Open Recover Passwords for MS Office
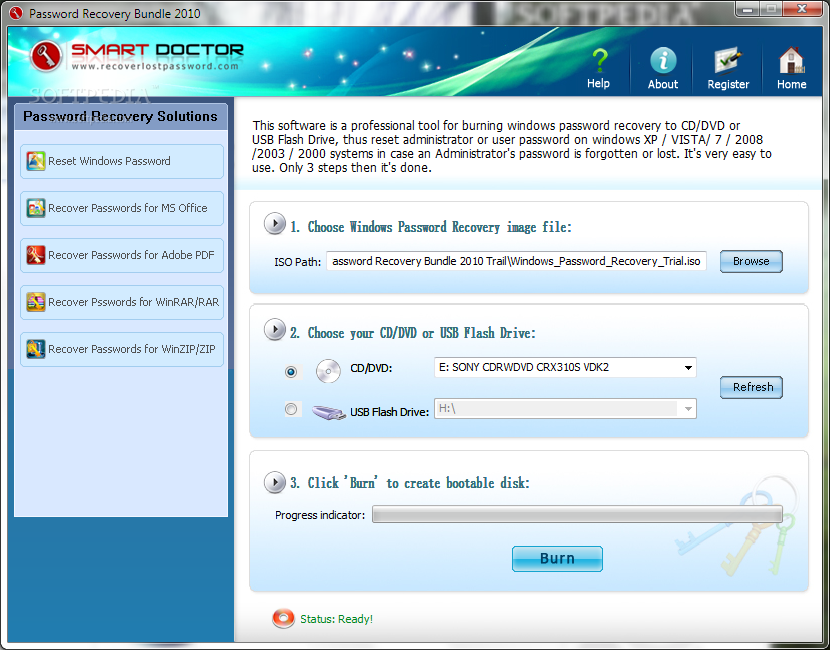 coord(122,209)
